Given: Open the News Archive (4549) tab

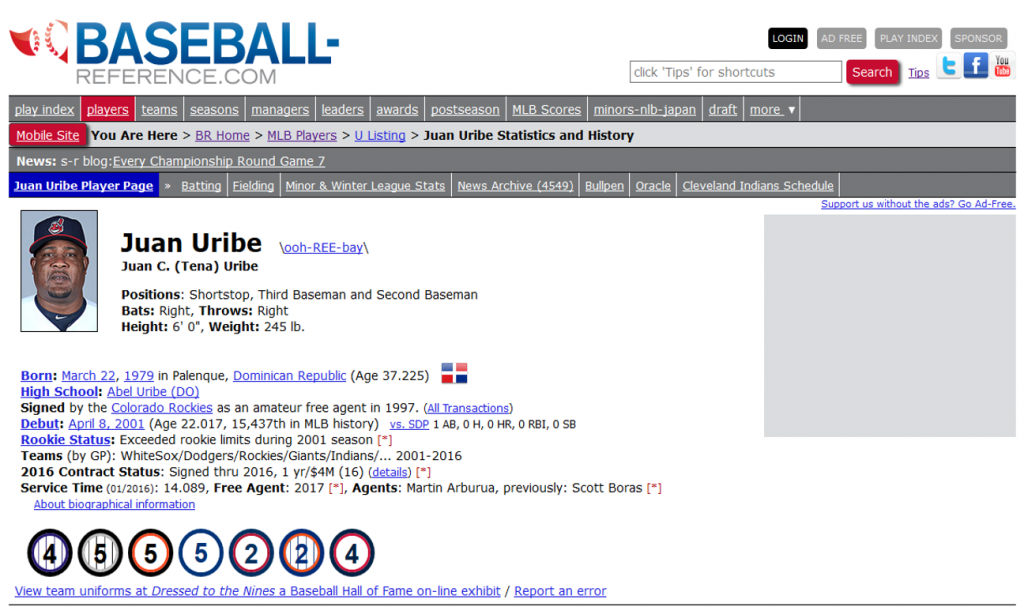Looking at the screenshot, I should (515, 186).
